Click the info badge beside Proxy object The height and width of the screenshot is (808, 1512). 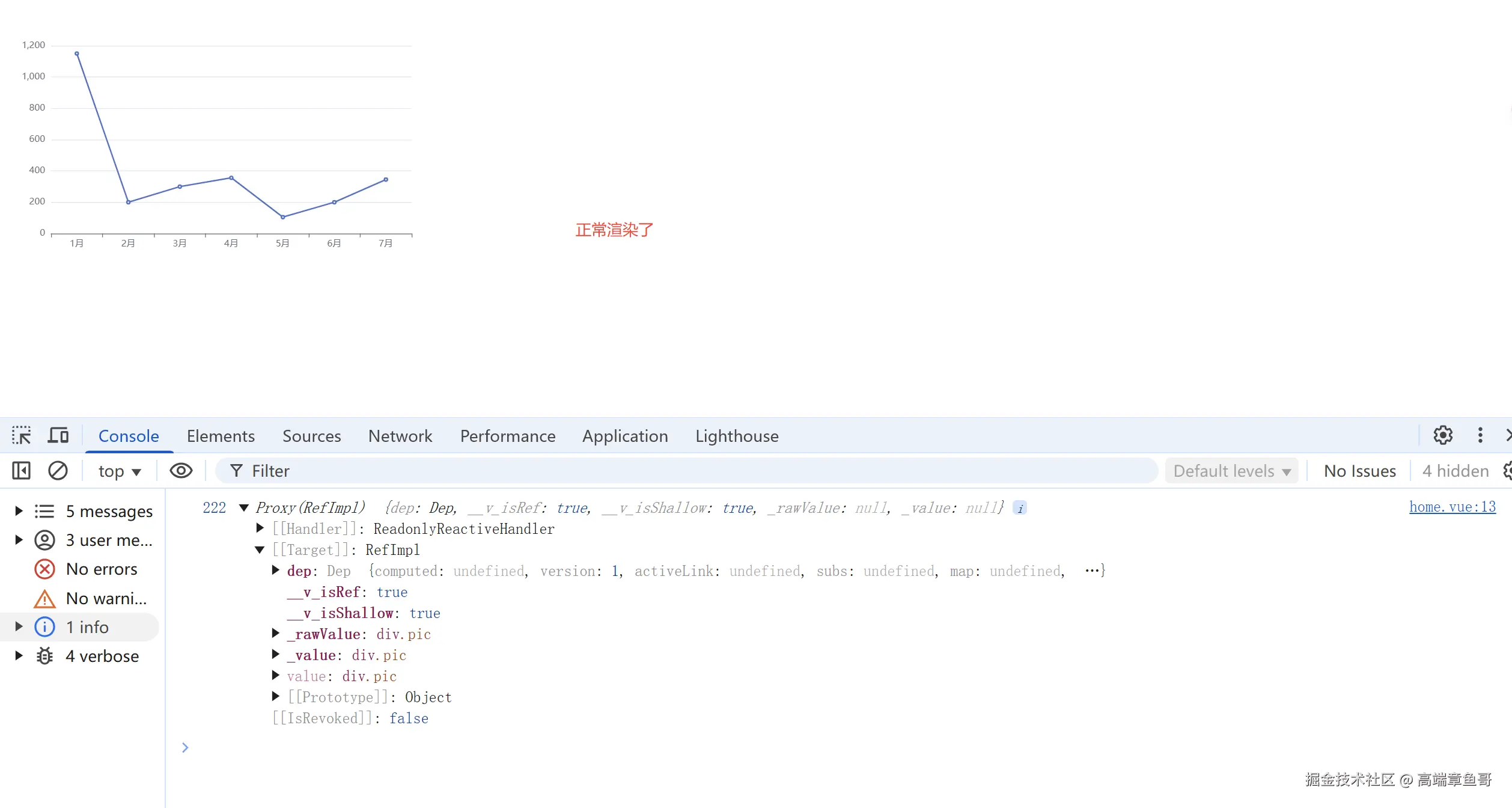click(x=1020, y=509)
